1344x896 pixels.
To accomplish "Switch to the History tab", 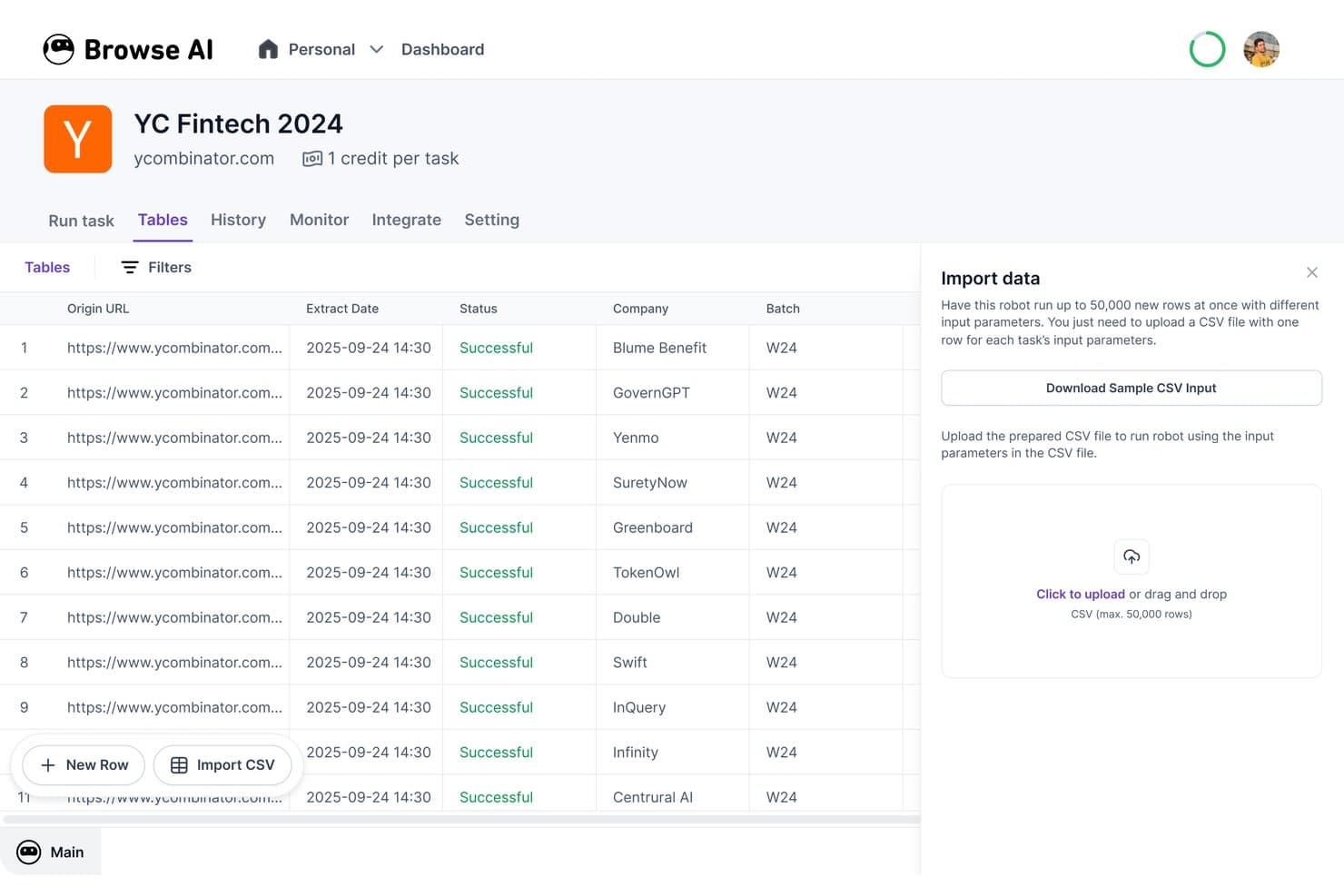I will [x=238, y=220].
